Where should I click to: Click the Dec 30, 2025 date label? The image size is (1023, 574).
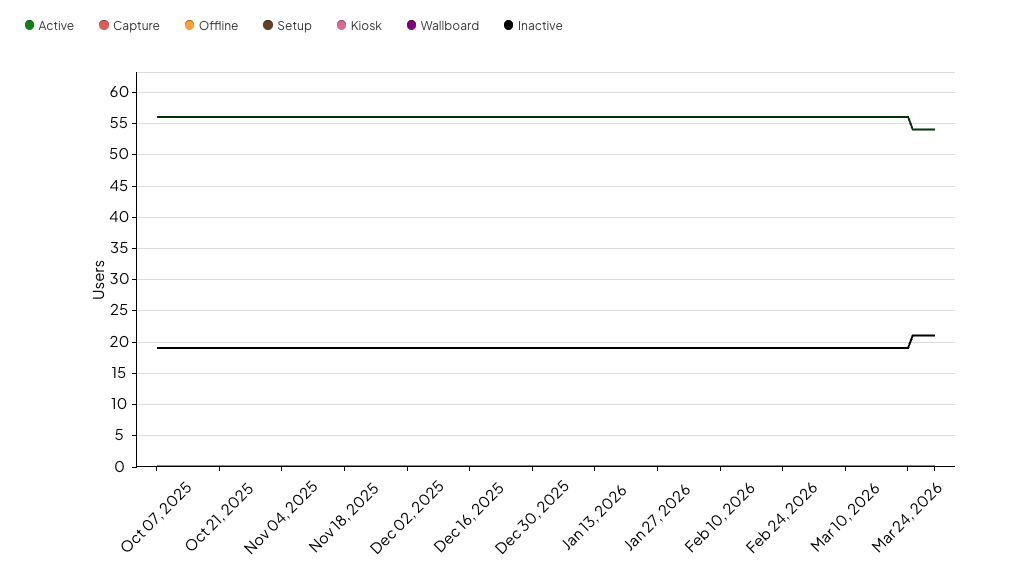pyautogui.click(x=533, y=516)
